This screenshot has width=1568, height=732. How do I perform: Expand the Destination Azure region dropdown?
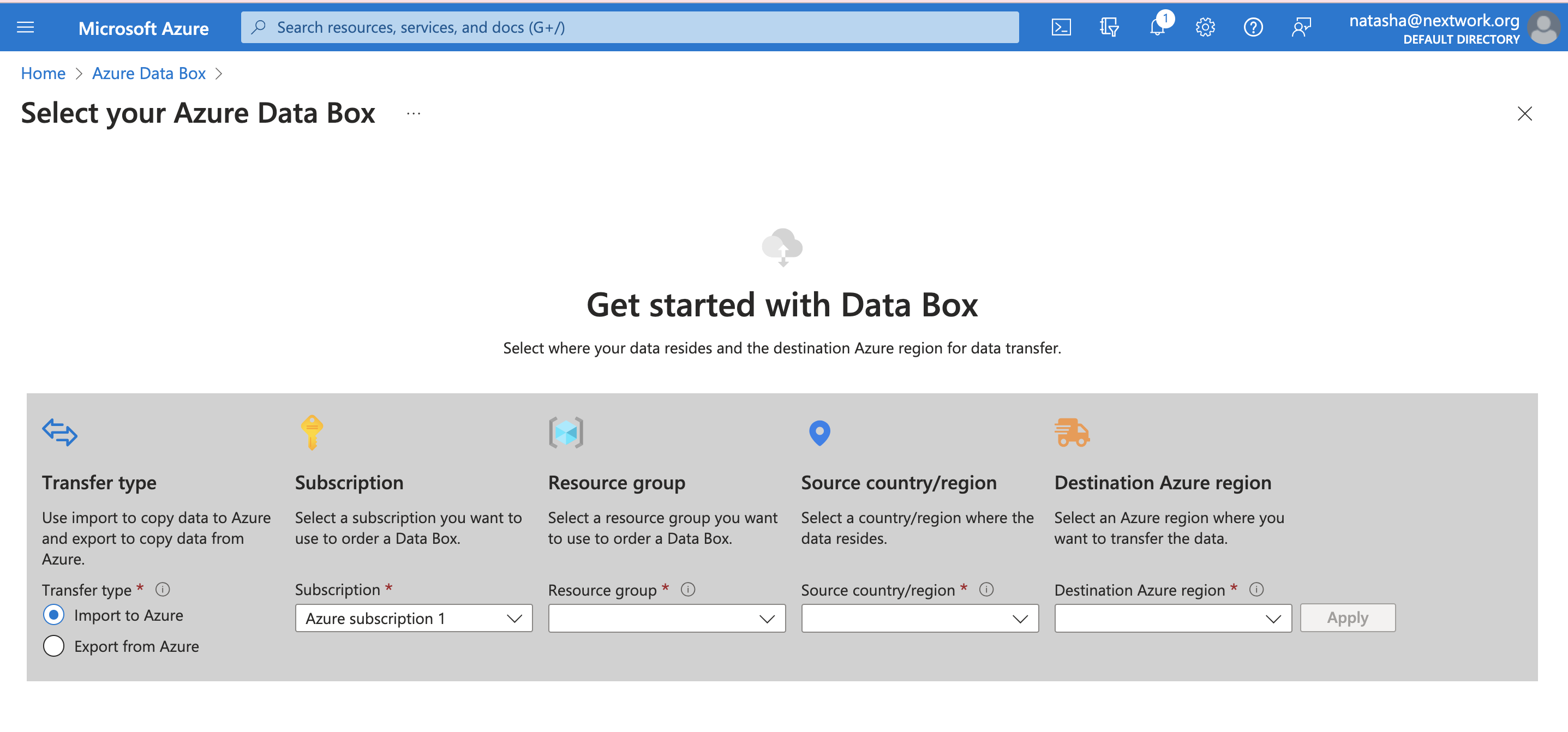point(1172,618)
